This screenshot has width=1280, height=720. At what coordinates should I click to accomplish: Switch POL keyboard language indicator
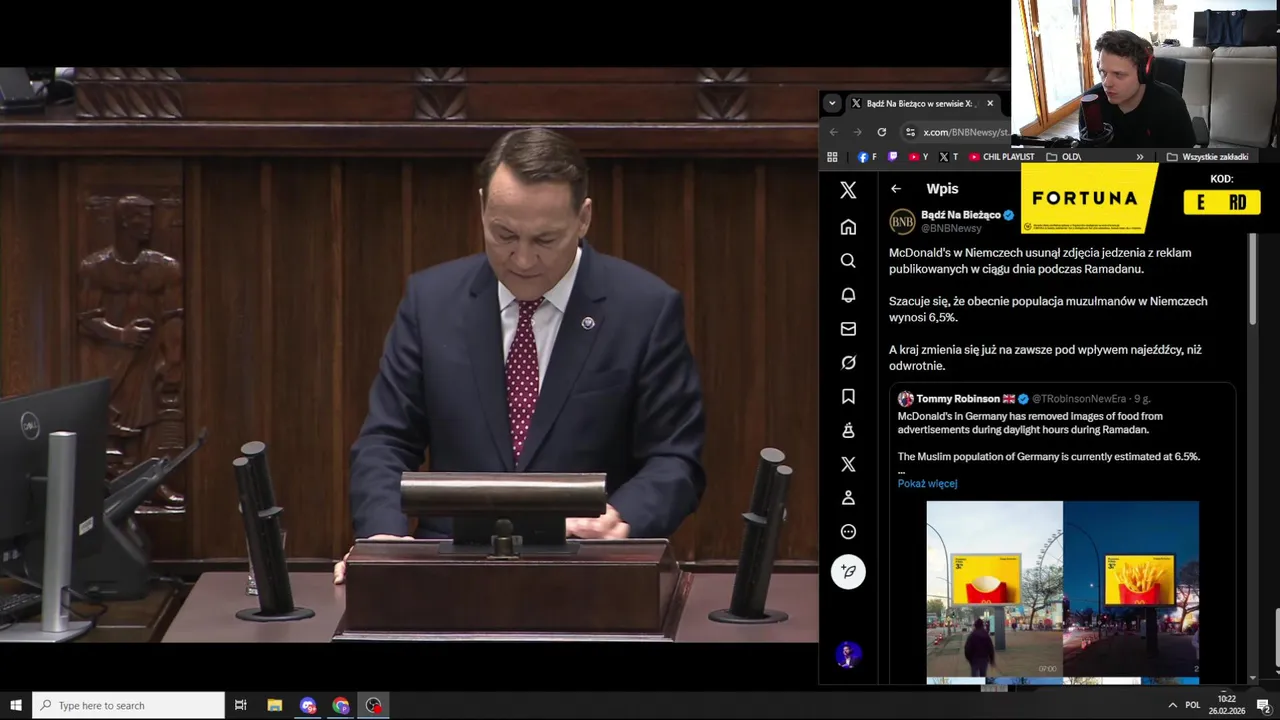[1193, 705]
